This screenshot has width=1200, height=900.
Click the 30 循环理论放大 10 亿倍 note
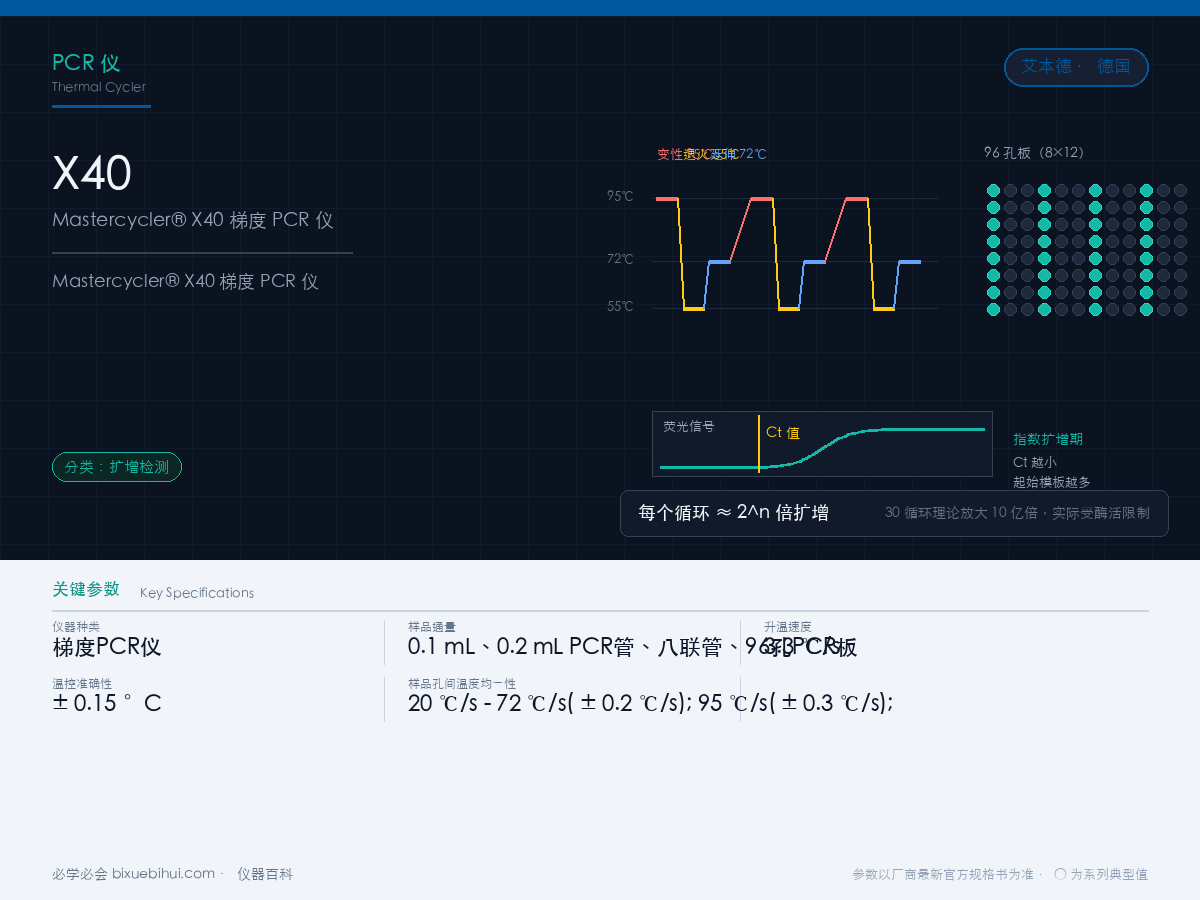tap(1017, 513)
